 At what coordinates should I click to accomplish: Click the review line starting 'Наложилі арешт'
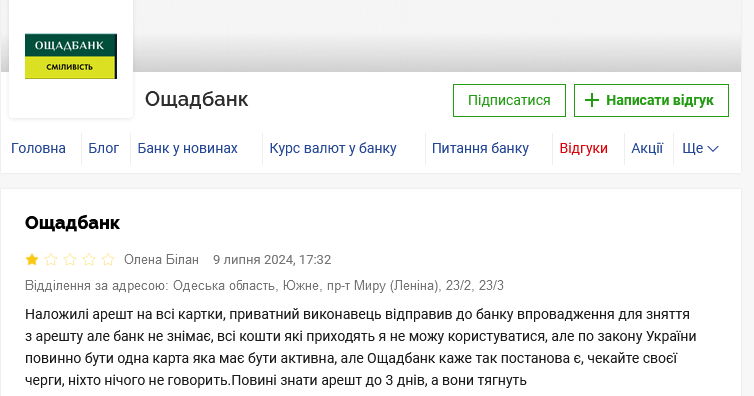[x=357, y=314]
